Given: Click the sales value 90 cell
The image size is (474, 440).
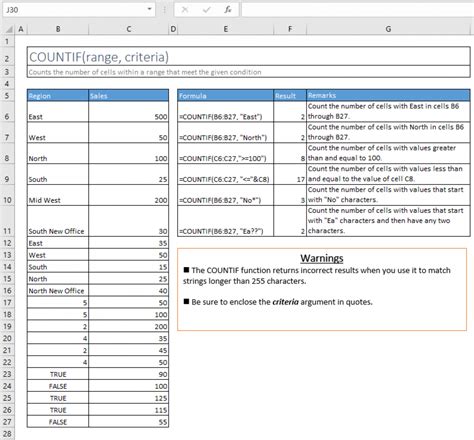Looking at the screenshot, I should pyautogui.click(x=129, y=374).
